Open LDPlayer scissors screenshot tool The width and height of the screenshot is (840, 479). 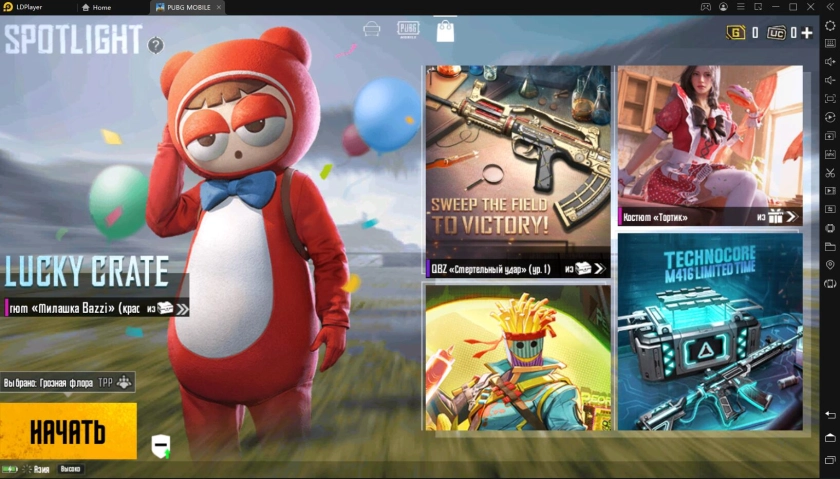pos(830,172)
